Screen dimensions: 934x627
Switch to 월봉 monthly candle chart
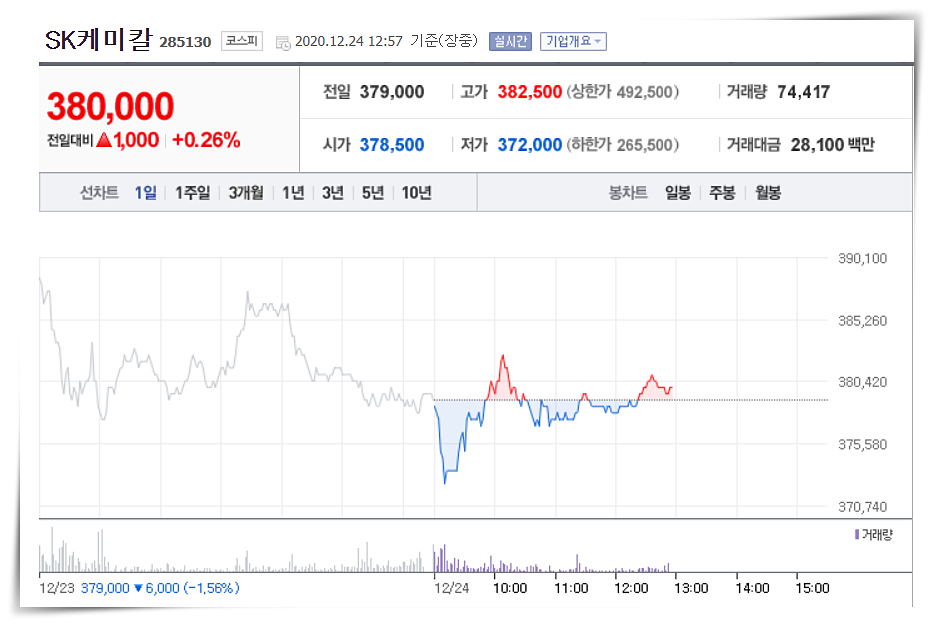point(768,192)
